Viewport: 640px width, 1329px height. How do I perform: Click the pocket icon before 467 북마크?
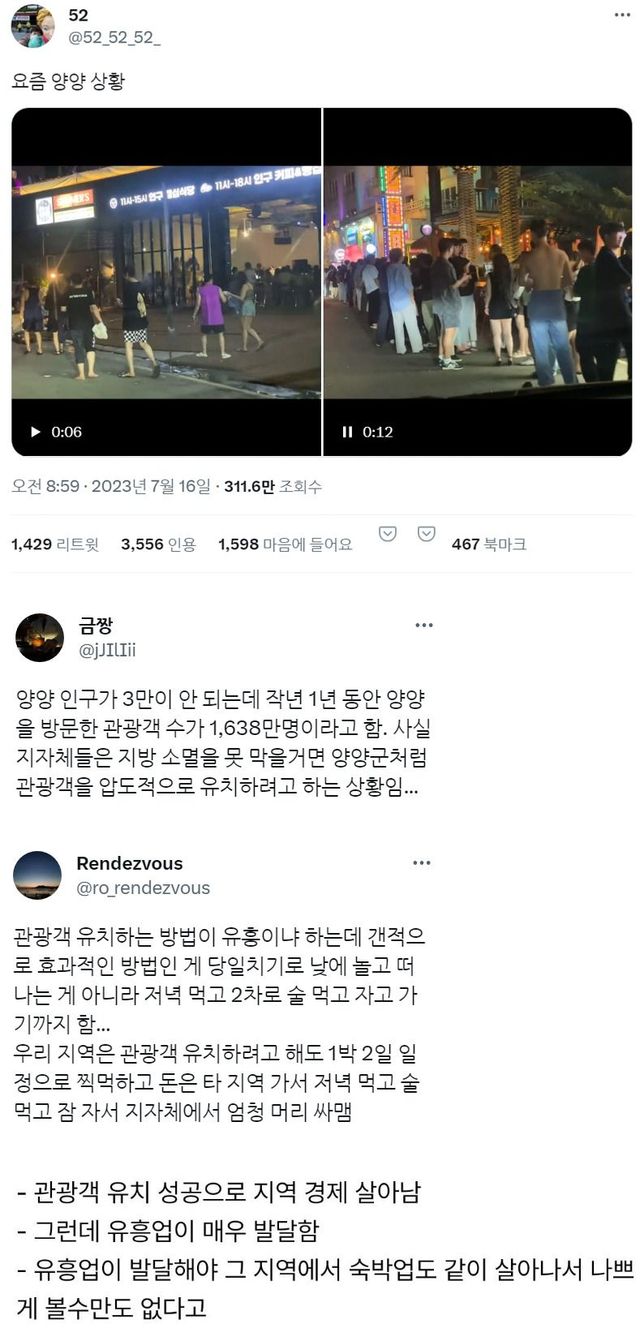click(x=426, y=534)
